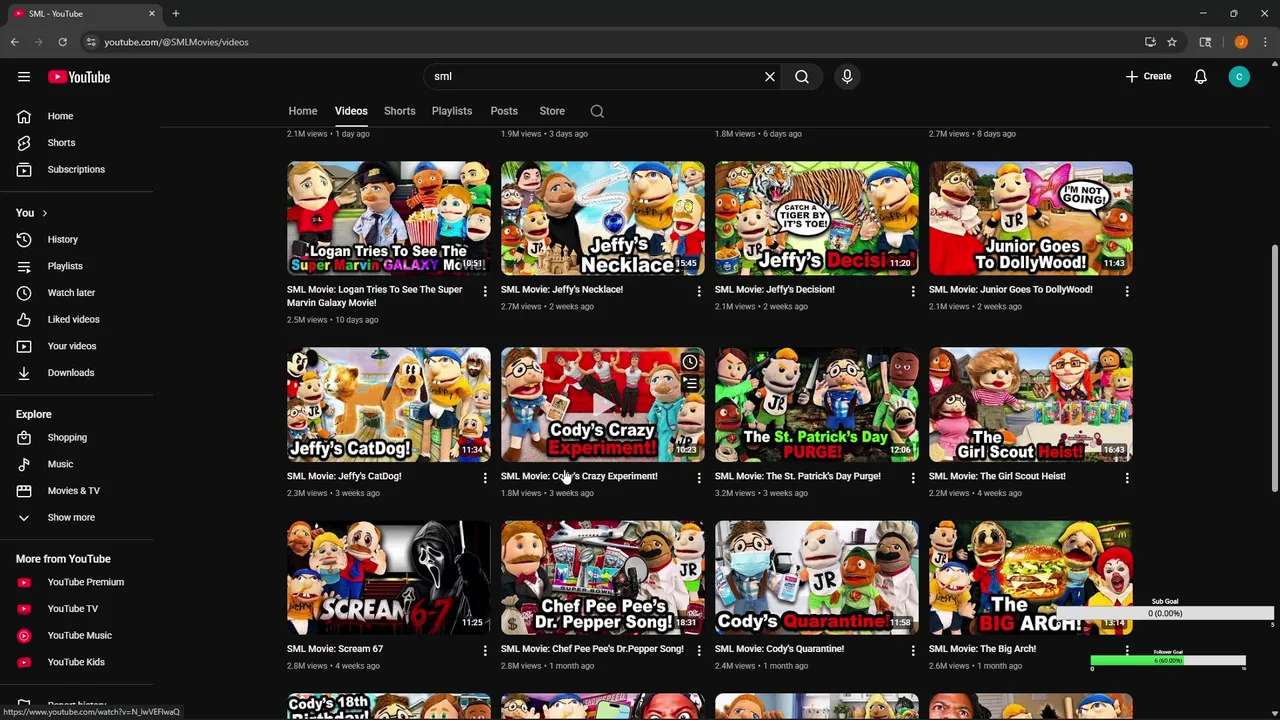This screenshot has height=720, width=1280.
Task: Go to the YouTube logo homepage
Action: (79, 77)
